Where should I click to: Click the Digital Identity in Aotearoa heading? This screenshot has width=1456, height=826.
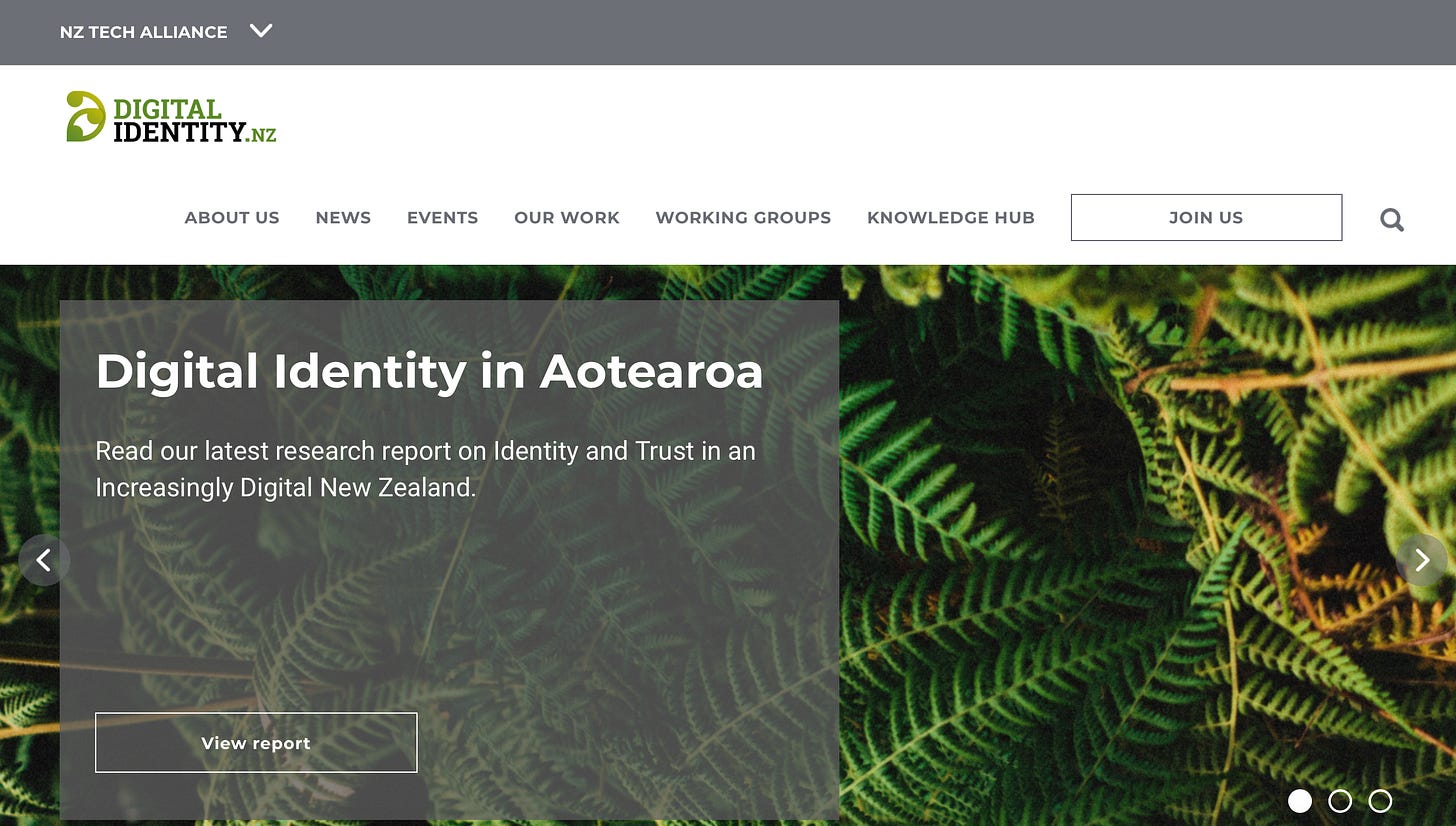click(x=429, y=372)
